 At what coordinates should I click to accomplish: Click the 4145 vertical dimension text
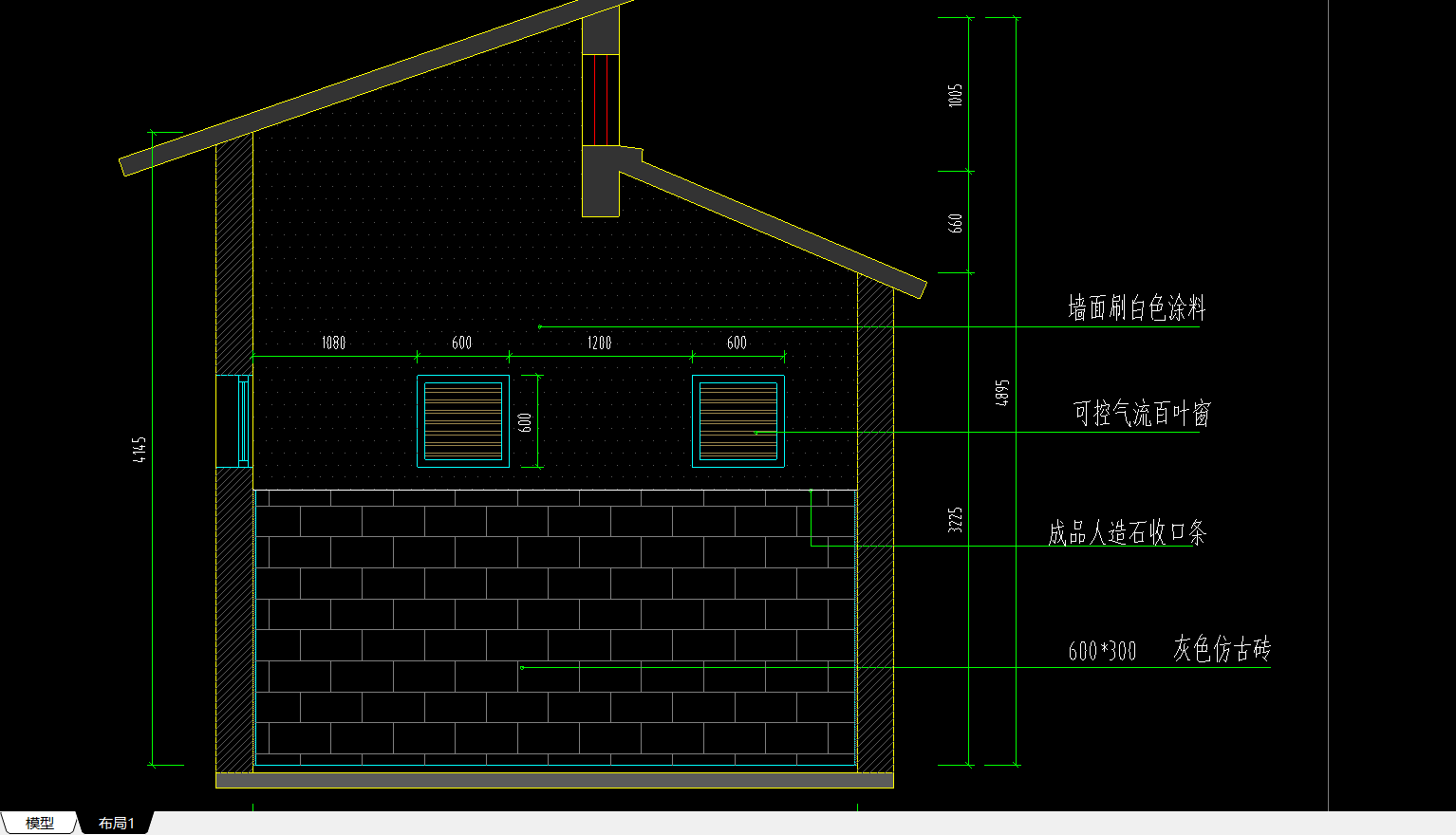[140, 450]
